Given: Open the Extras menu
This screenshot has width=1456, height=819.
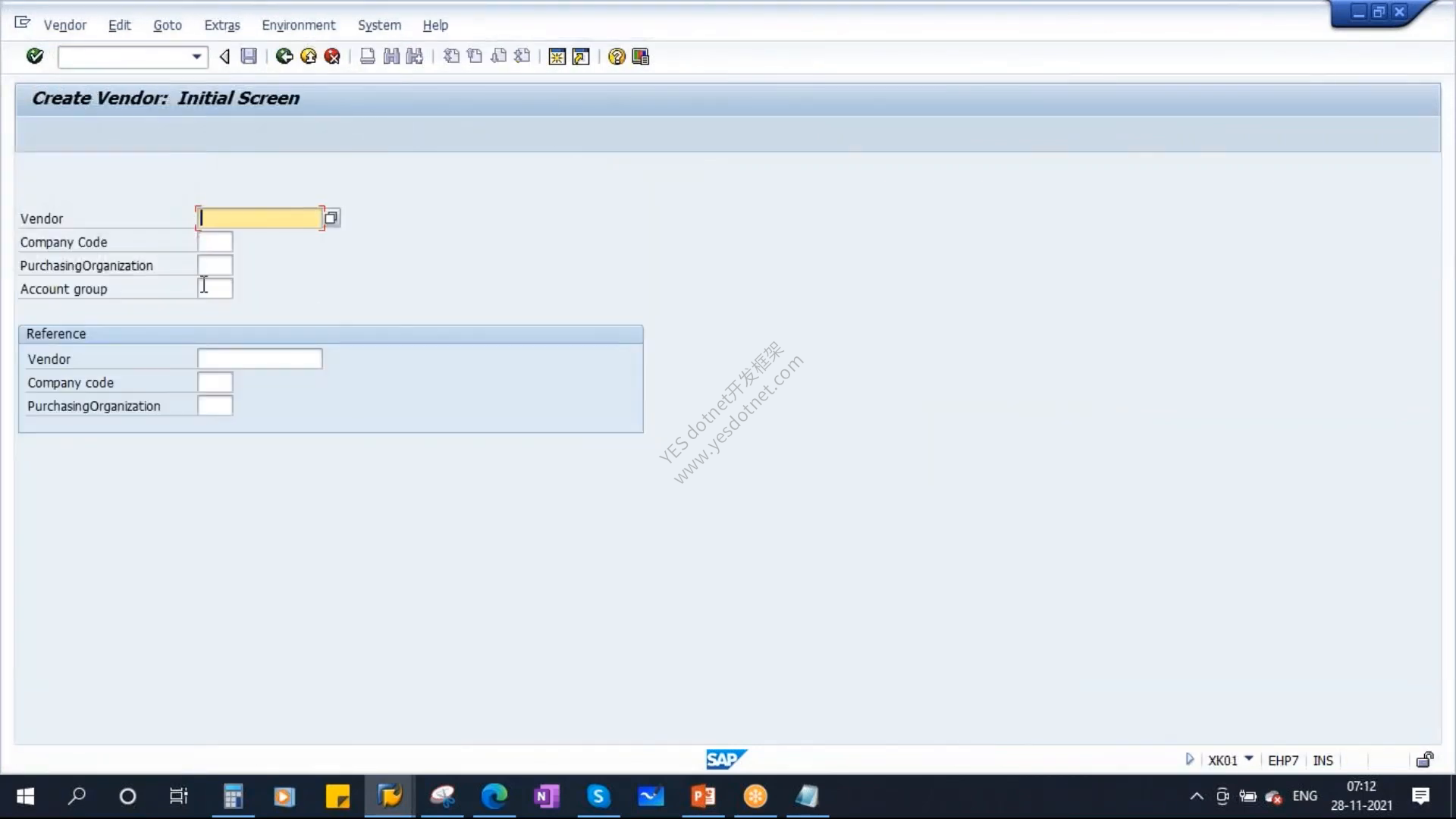Looking at the screenshot, I should click(x=222, y=25).
